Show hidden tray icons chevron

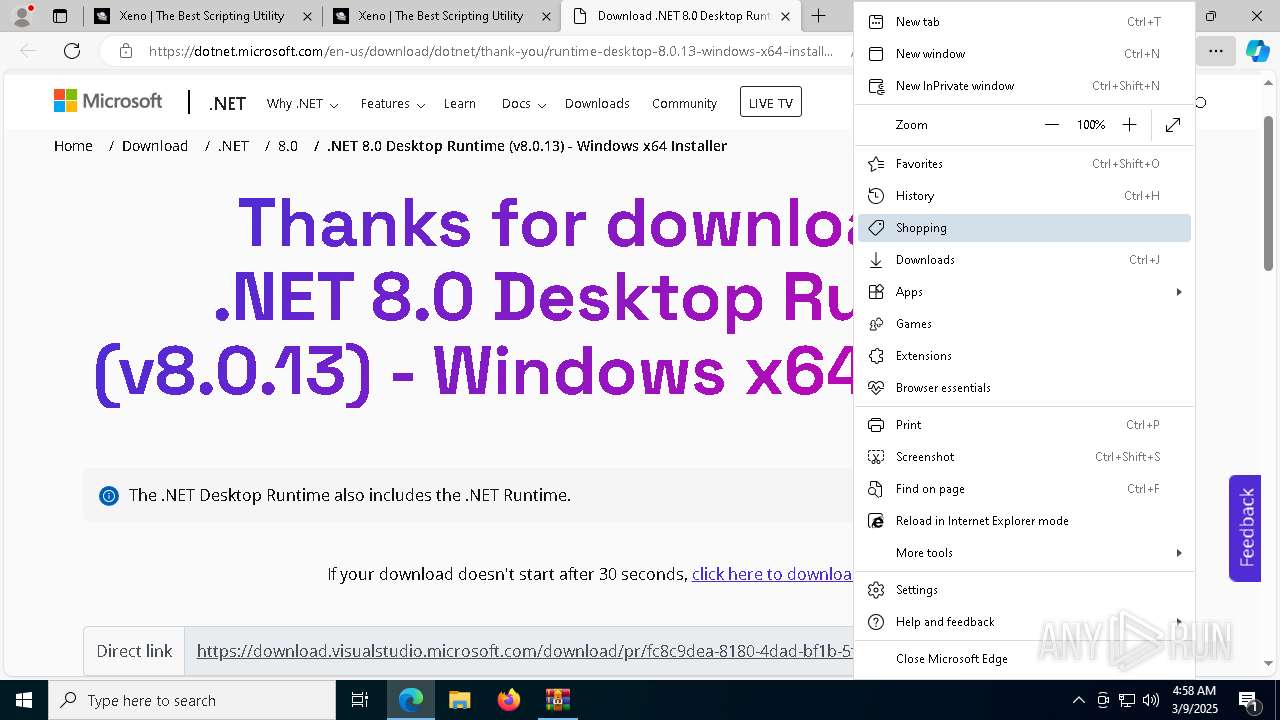(1078, 700)
